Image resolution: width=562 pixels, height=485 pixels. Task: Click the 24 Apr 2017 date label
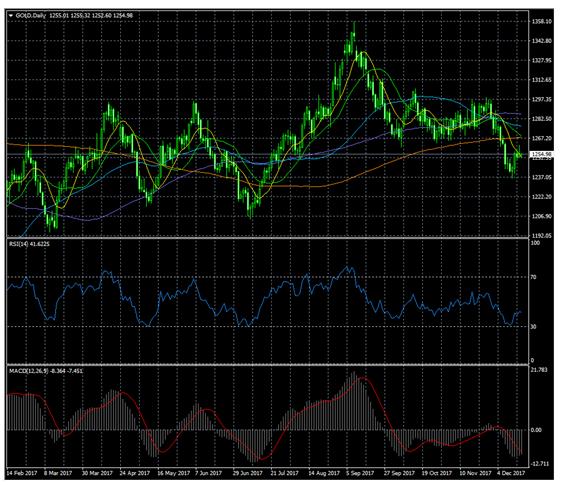pos(135,473)
